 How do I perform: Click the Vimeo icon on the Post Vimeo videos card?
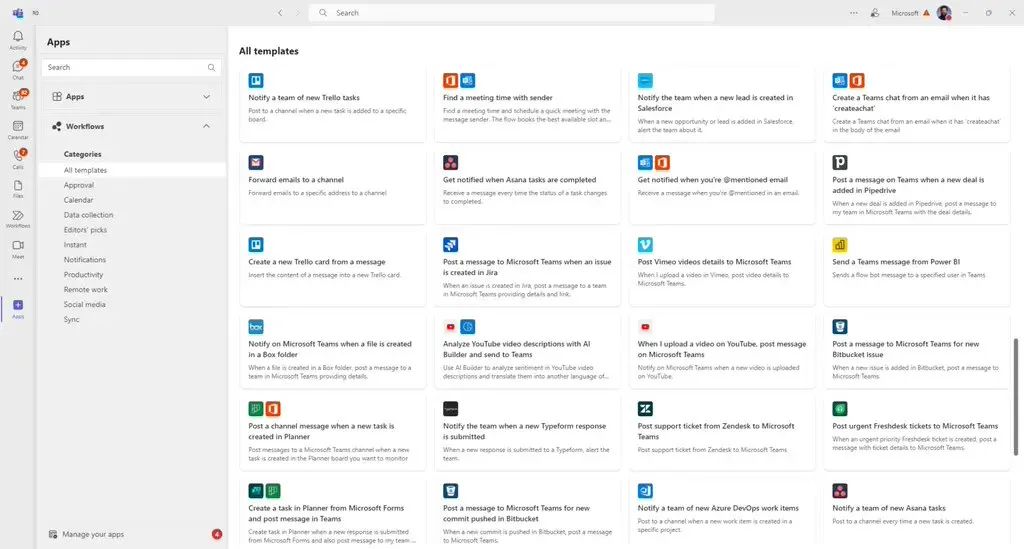click(x=645, y=245)
